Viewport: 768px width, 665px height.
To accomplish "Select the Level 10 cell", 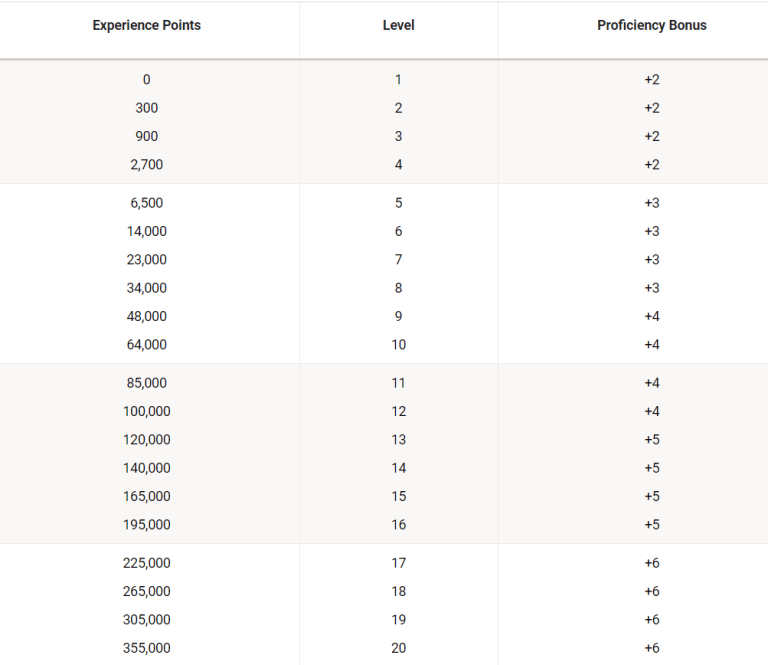I will pos(398,345).
